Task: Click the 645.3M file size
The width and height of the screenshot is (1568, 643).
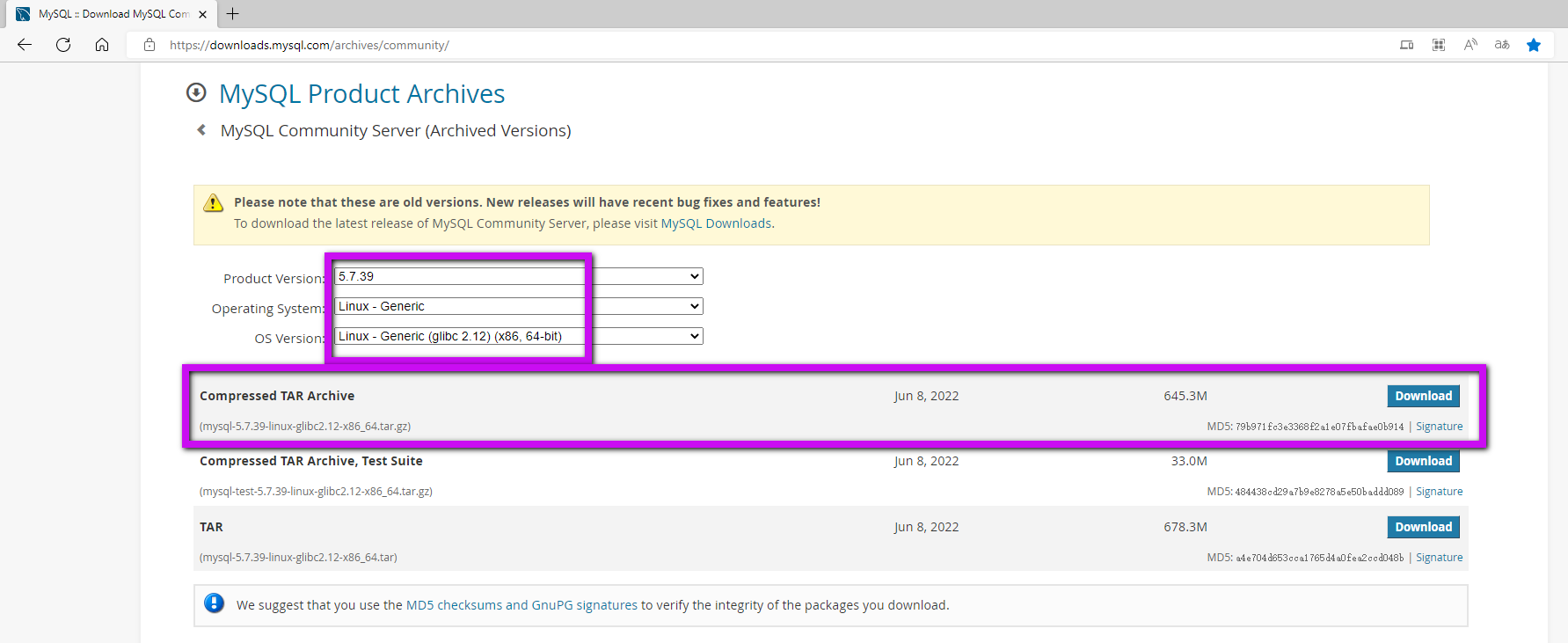Action: click(x=1185, y=396)
